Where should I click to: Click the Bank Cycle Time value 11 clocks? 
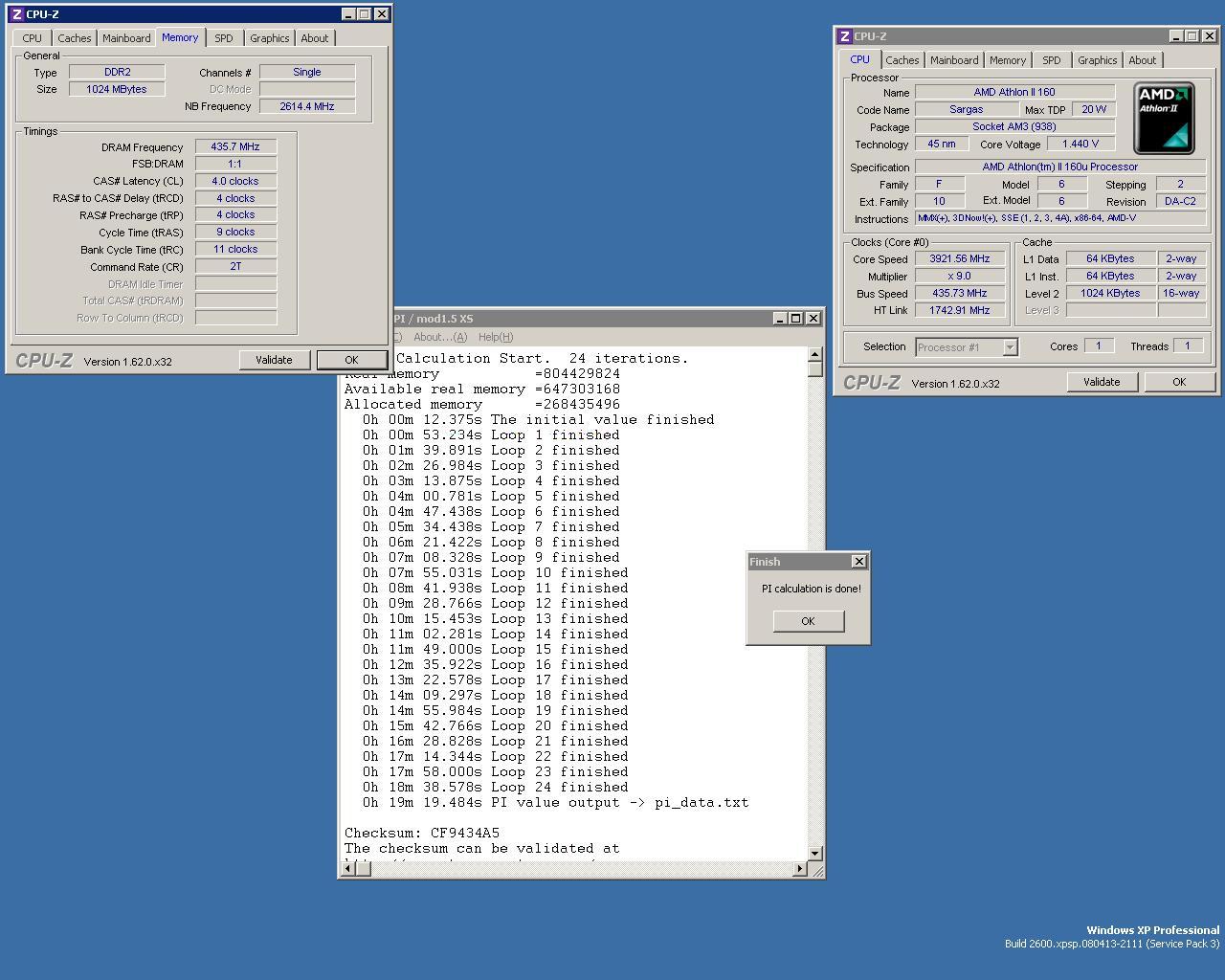pyautogui.click(x=235, y=249)
